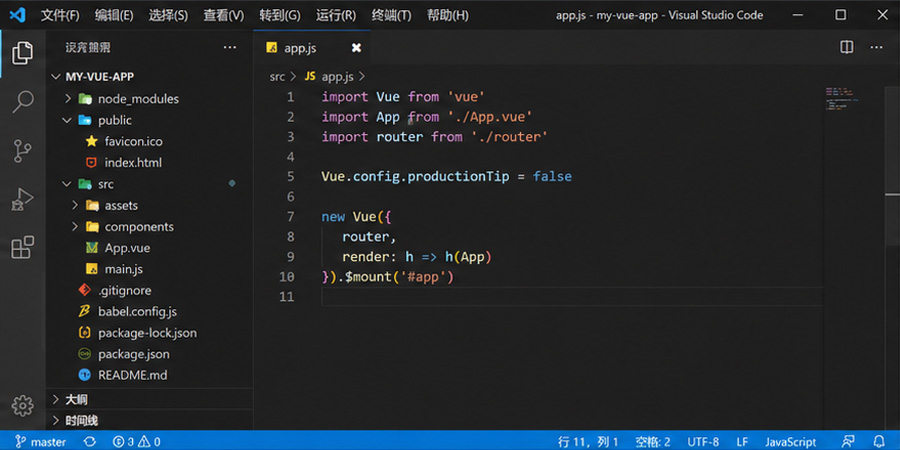900x450 pixels.
Task: Select the app.js editor tab
Action: coord(312,48)
